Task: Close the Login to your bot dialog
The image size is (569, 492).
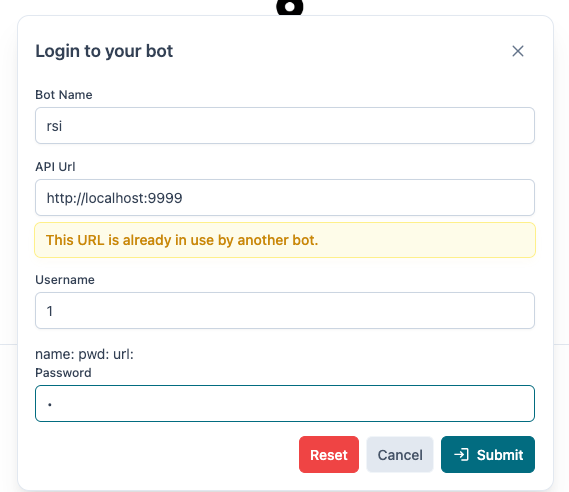Action: pyautogui.click(x=518, y=51)
